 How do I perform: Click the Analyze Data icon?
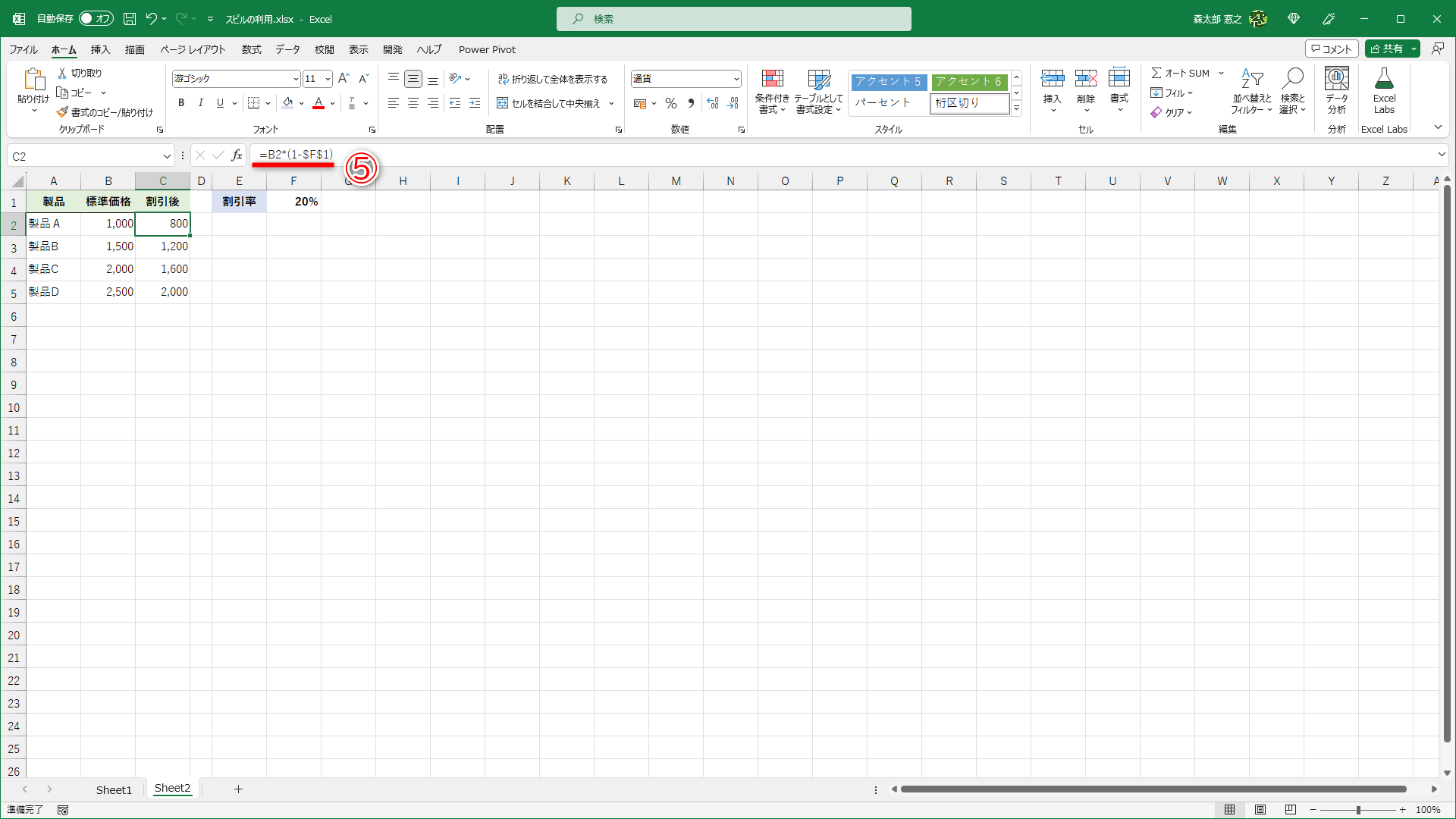click(x=1336, y=79)
